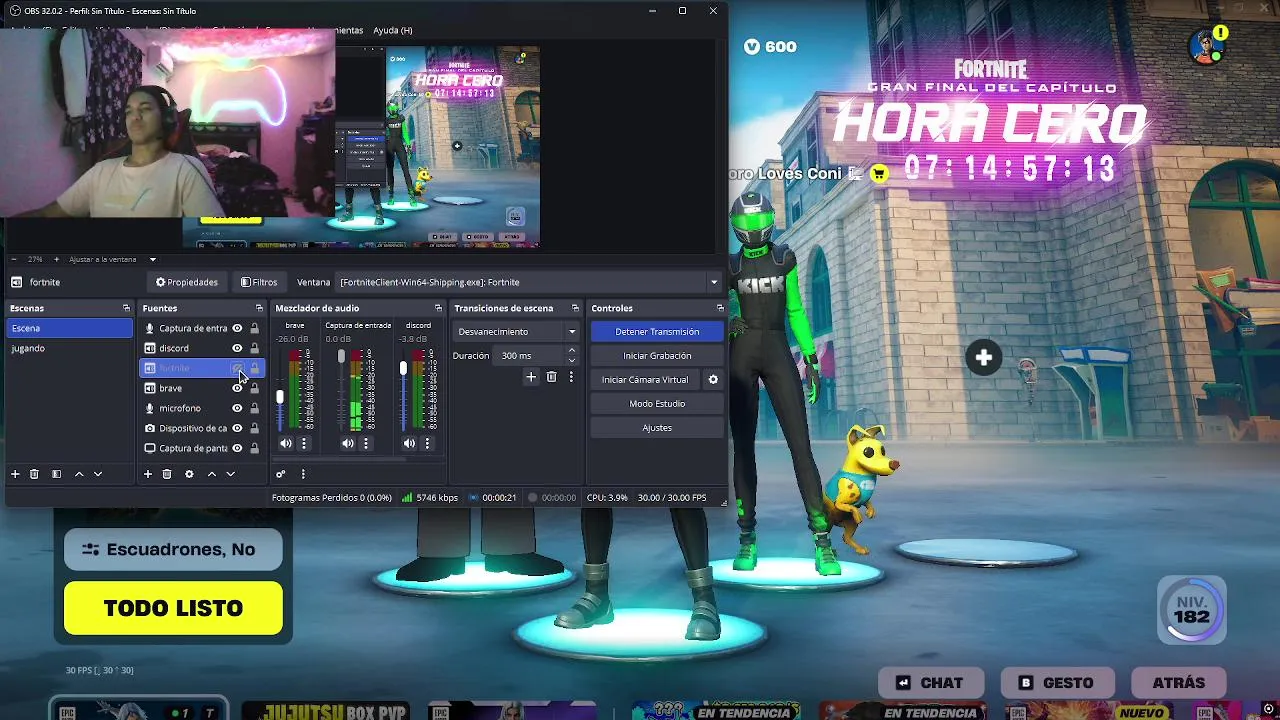Select Escena in scenes list

click(x=70, y=328)
